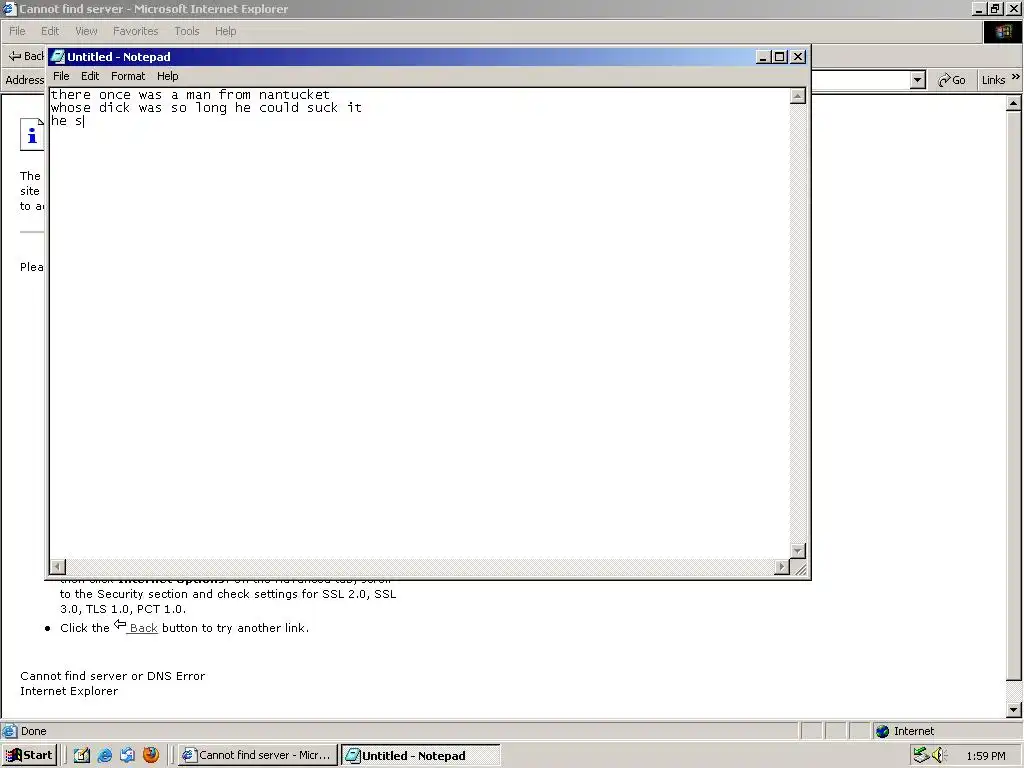Click the Done status bar text
This screenshot has width=1024, height=768.
(33, 731)
